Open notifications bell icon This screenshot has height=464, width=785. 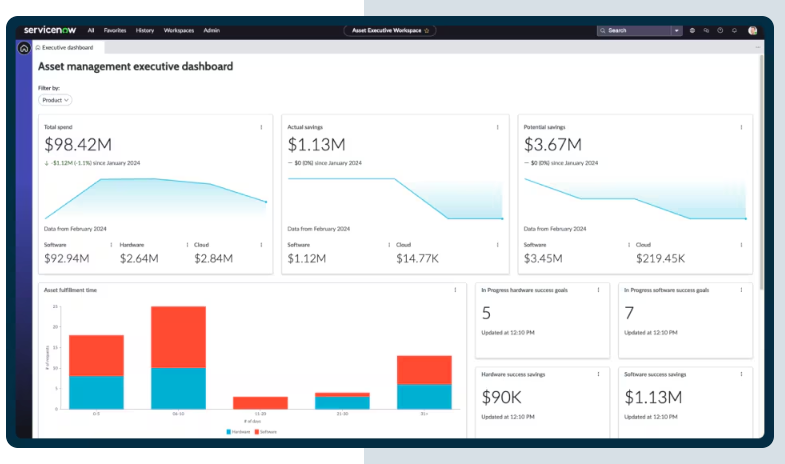pyautogui.click(x=734, y=31)
